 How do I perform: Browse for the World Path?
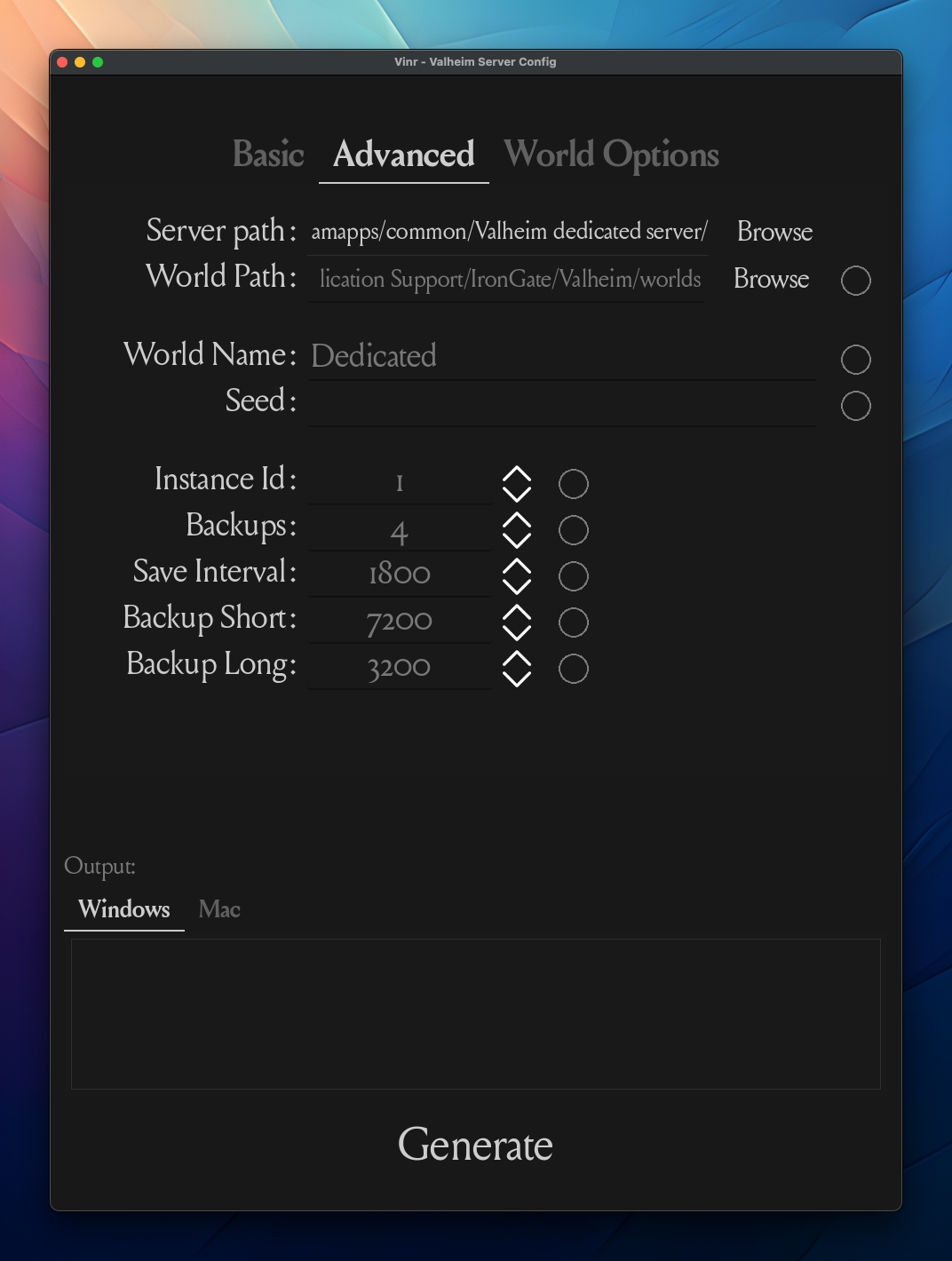click(x=771, y=279)
